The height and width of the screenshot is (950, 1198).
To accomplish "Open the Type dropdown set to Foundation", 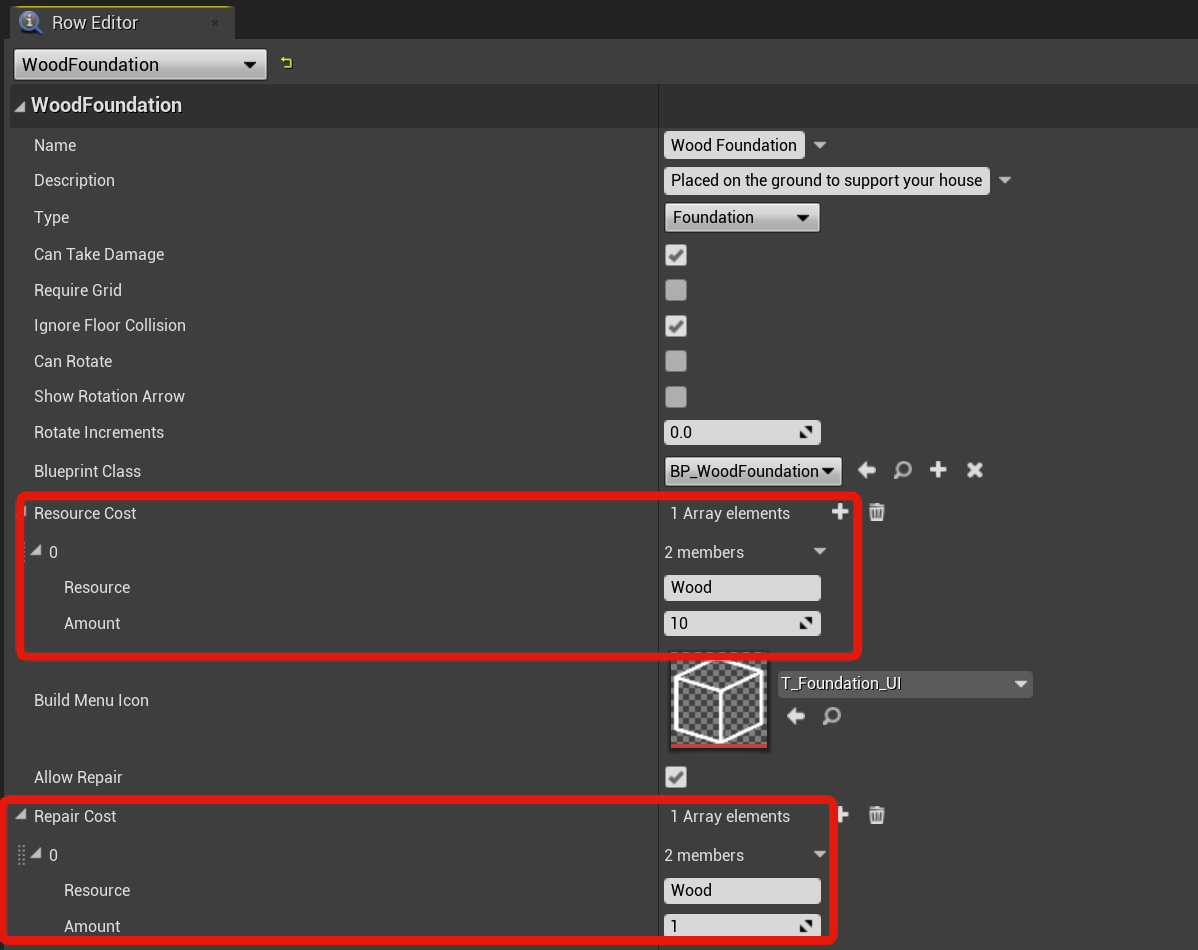I will click(x=741, y=217).
